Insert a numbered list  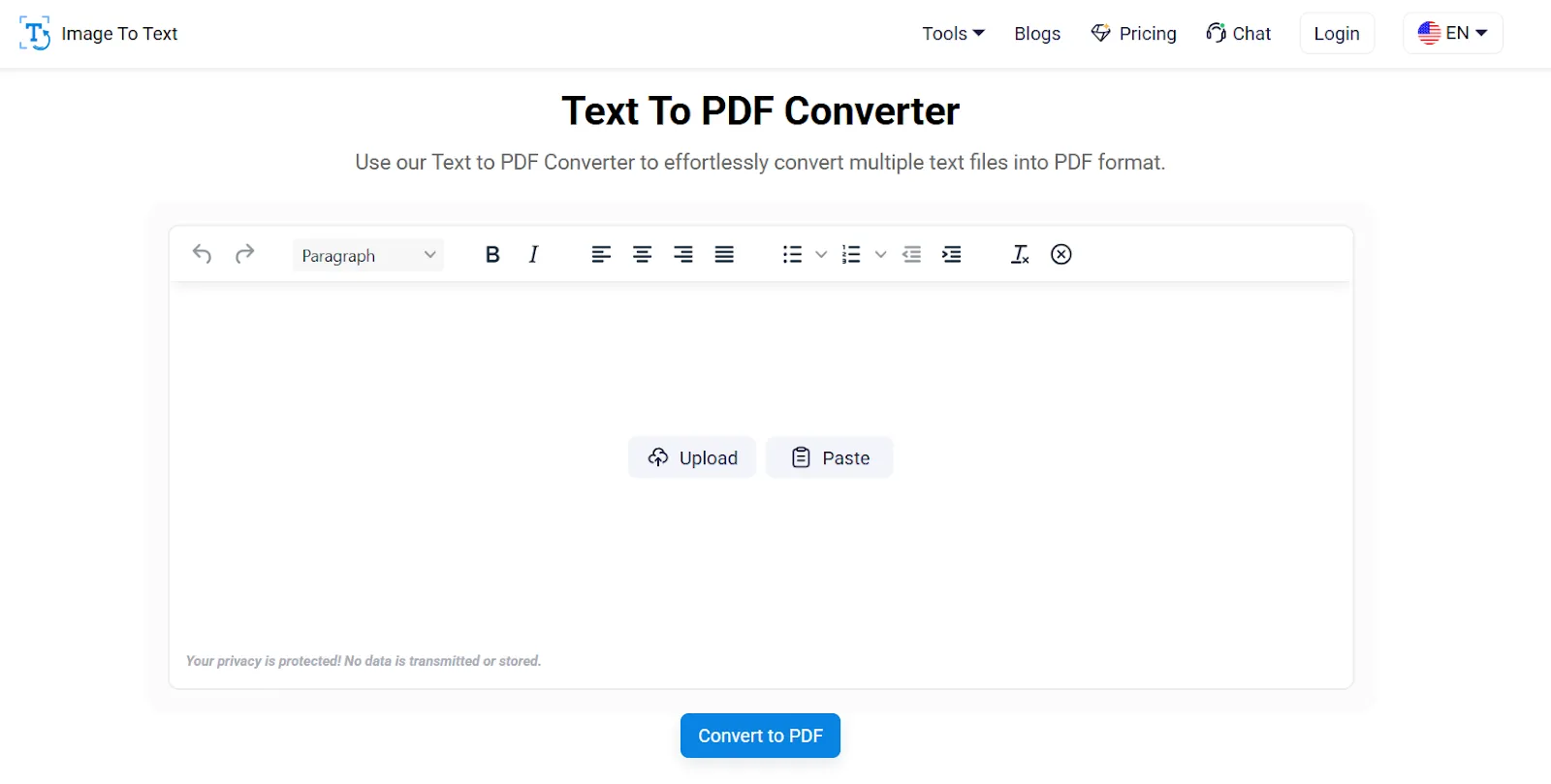pos(851,254)
